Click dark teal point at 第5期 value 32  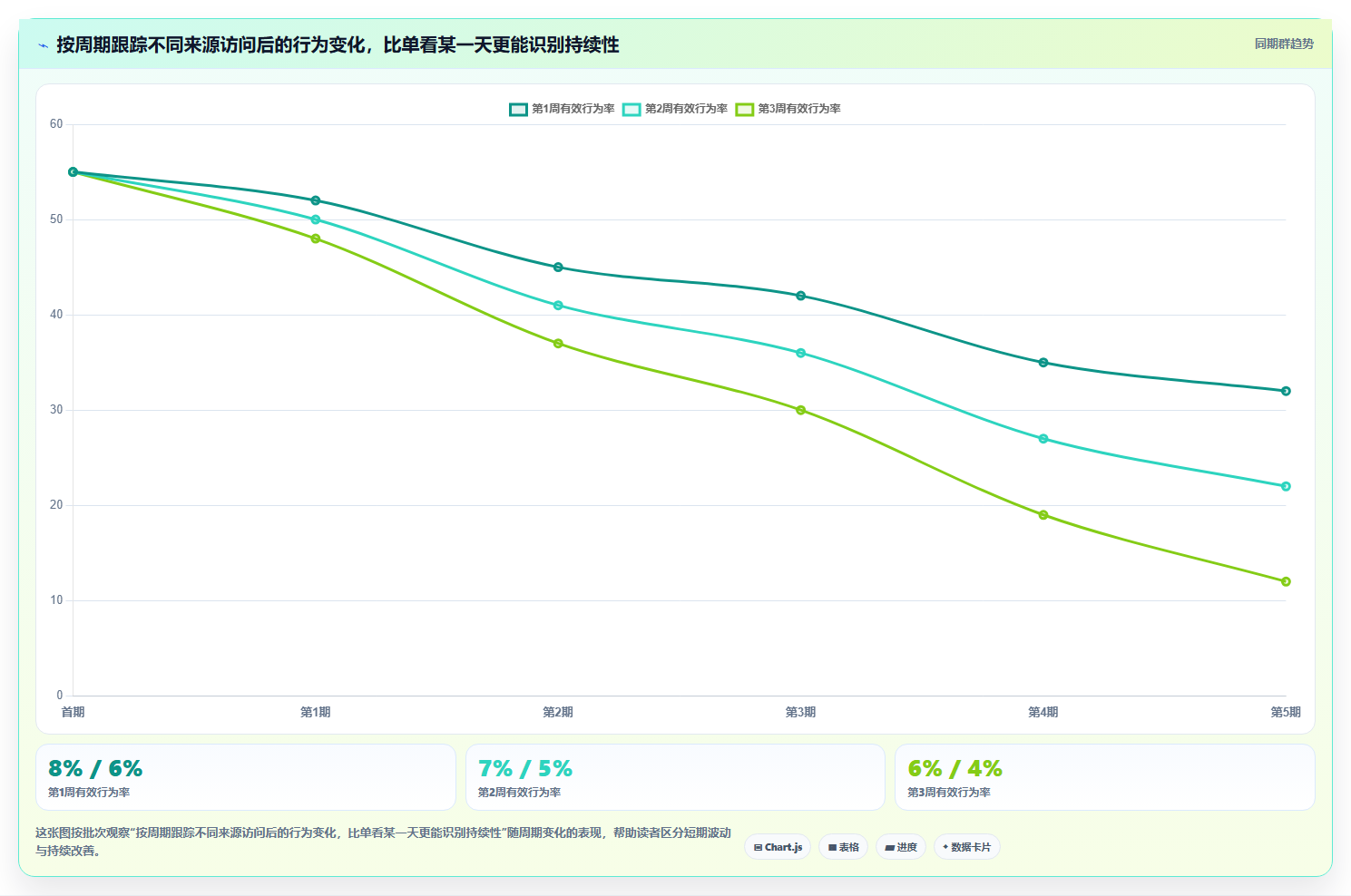[1286, 391]
